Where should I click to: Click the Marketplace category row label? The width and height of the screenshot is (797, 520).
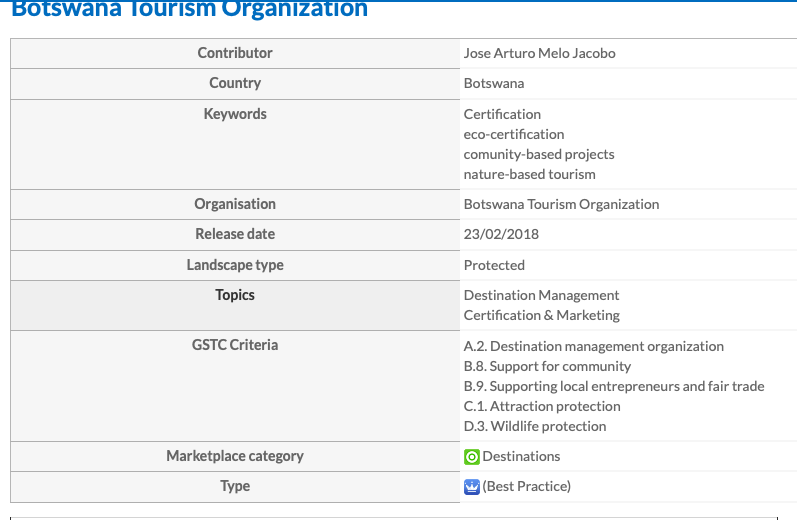point(235,456)
